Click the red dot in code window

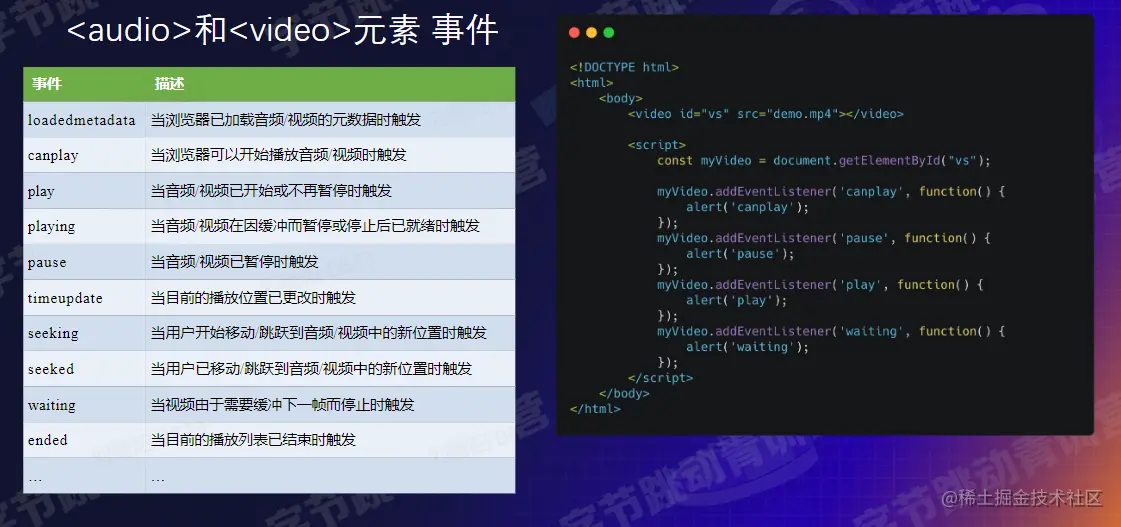coord(574,33)
